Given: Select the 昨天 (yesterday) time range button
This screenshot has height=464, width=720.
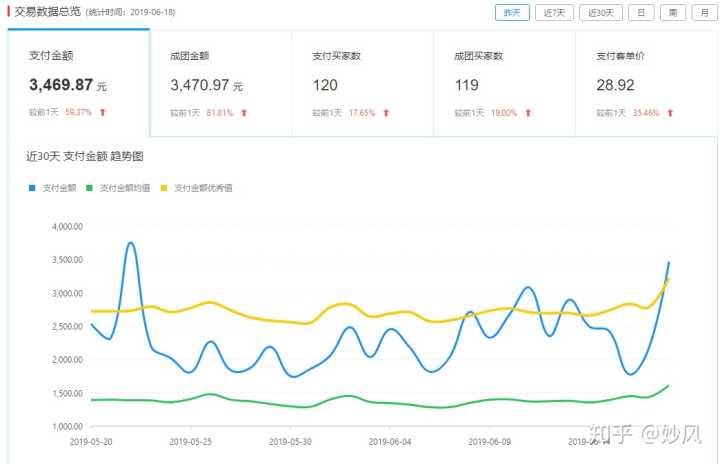Looking at the screenshot, I should [x=512, y=13].
